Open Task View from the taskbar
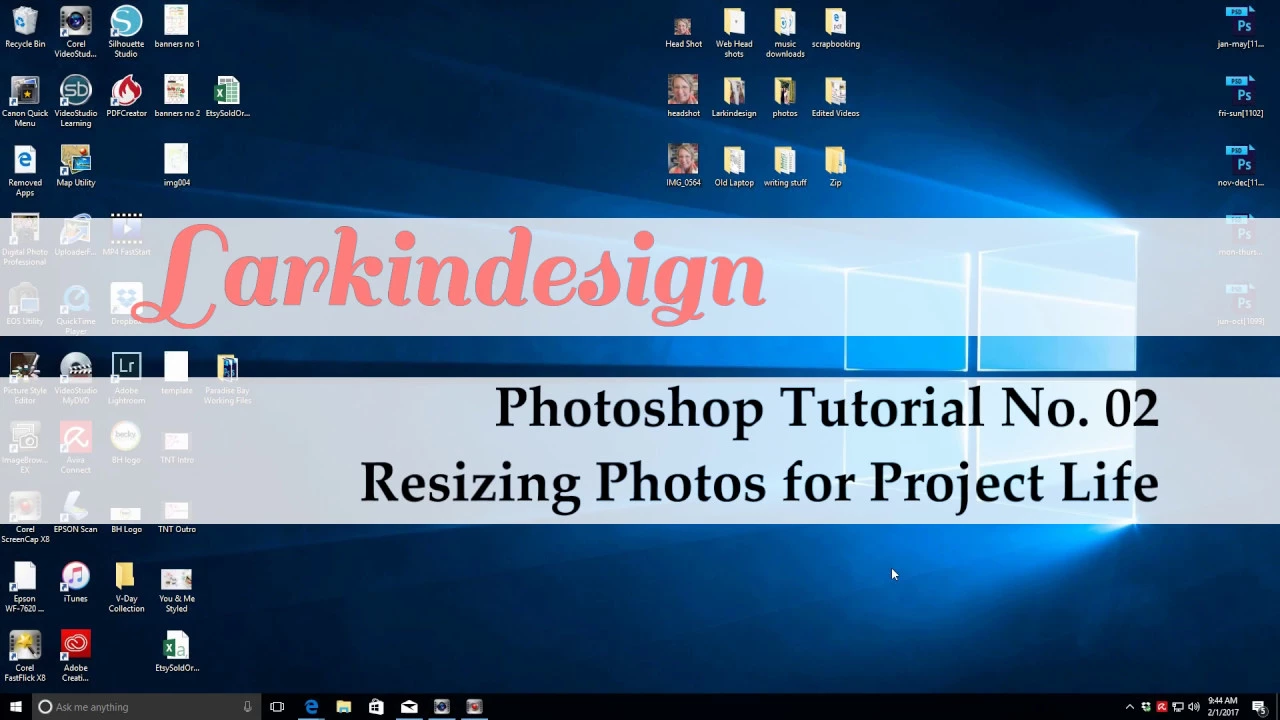Screen dimensions: 1280x720 click(x=277, y=707)
